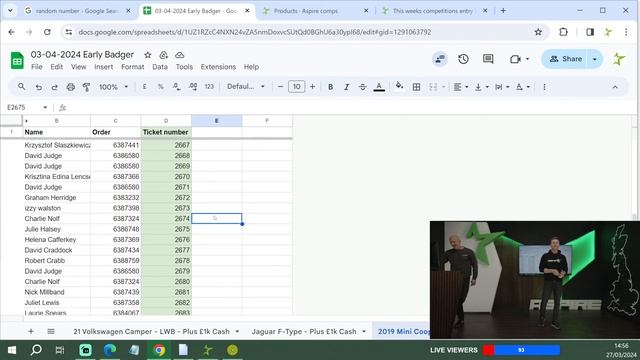
Task: Open Microsoft Edge from the taskbar
Action: (x=110, y=350)
